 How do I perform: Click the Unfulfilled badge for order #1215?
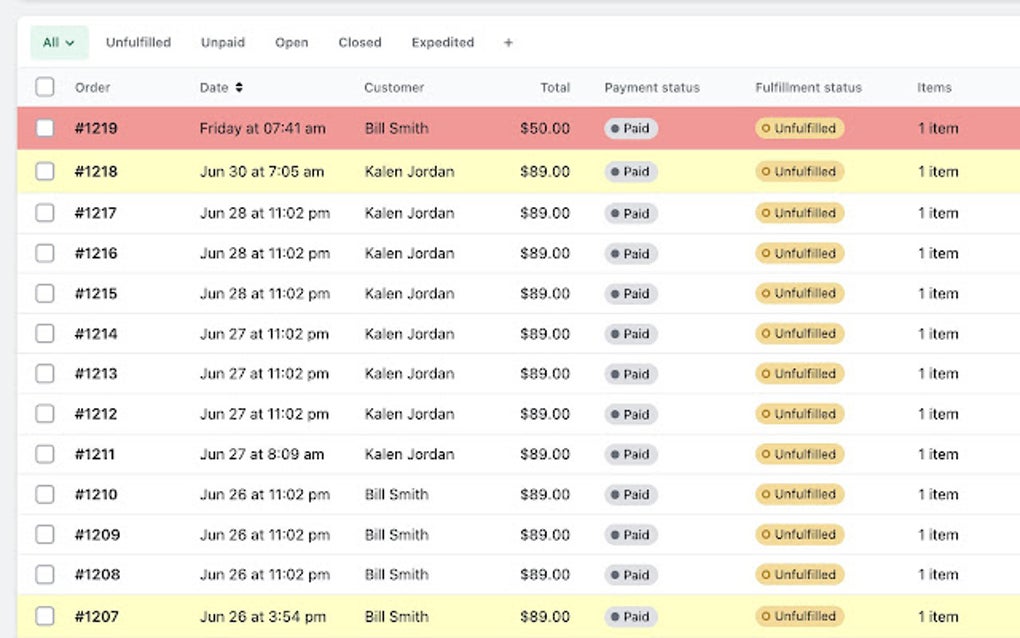pos(798,293)
